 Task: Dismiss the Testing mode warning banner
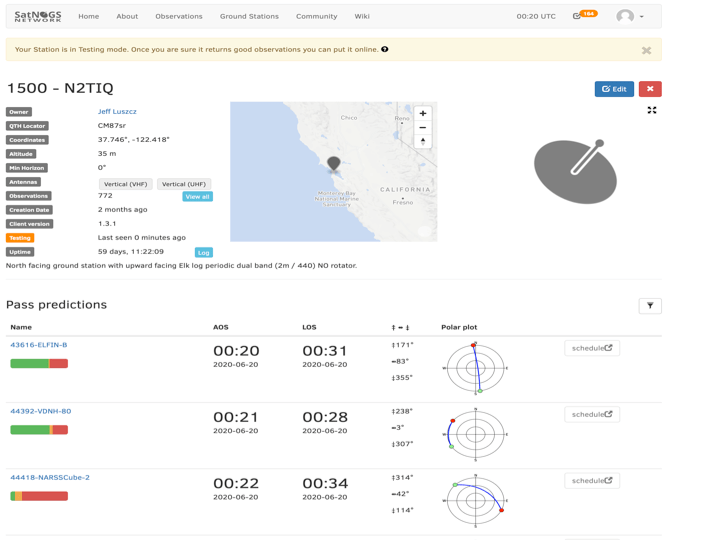coord(646,50)
